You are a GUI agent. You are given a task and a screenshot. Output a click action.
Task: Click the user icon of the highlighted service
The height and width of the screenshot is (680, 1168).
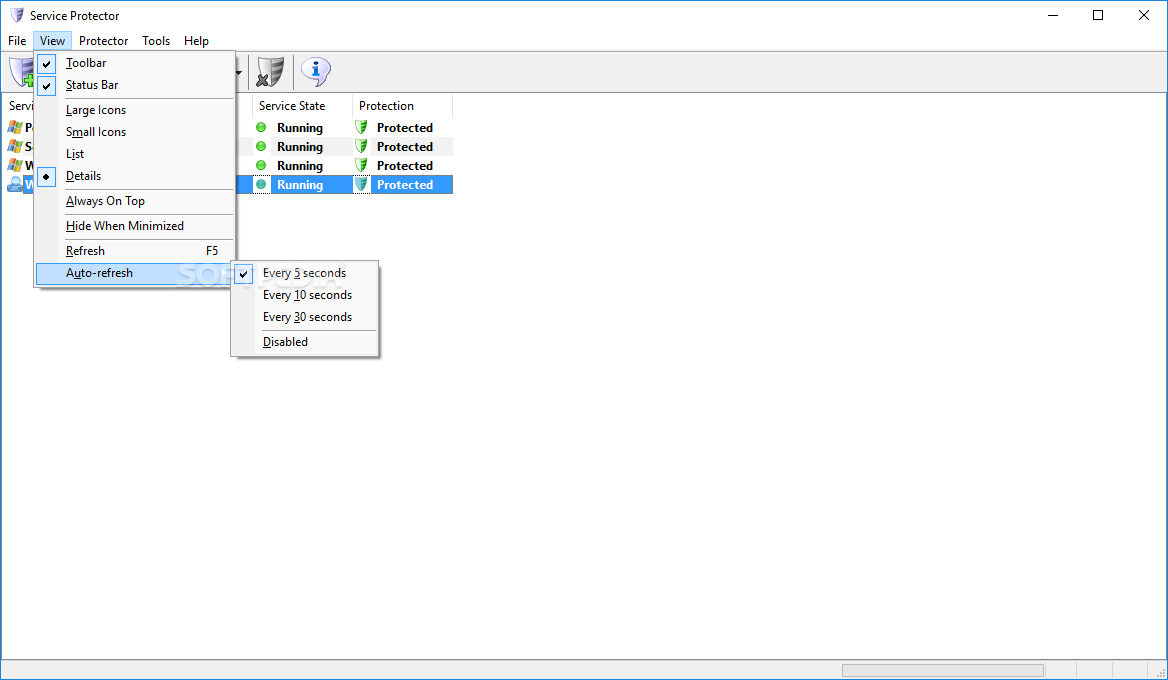coord(15,185)
